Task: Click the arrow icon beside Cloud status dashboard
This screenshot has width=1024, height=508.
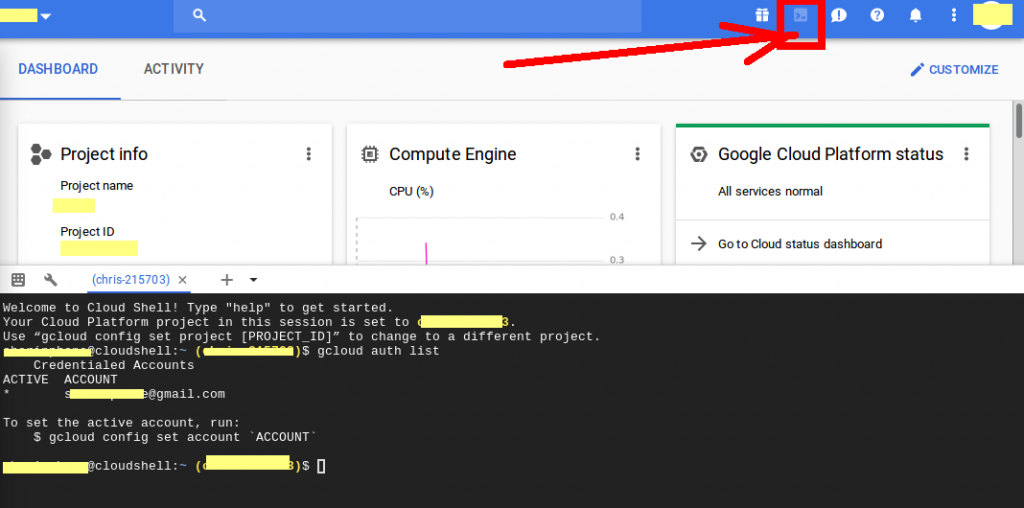Action: tap(699, 244)
